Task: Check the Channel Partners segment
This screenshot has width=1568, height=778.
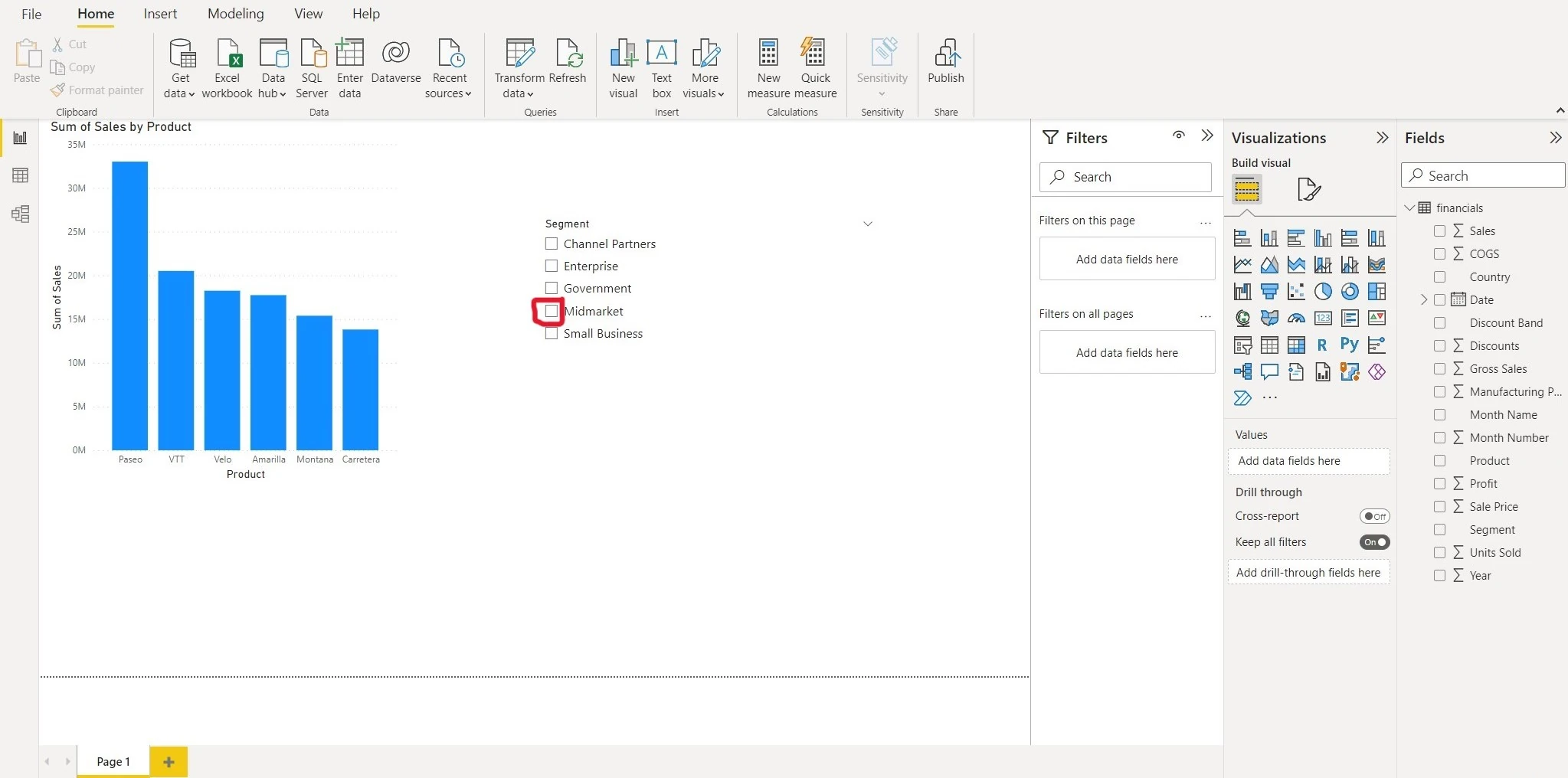Action: [x=552, y=244]
